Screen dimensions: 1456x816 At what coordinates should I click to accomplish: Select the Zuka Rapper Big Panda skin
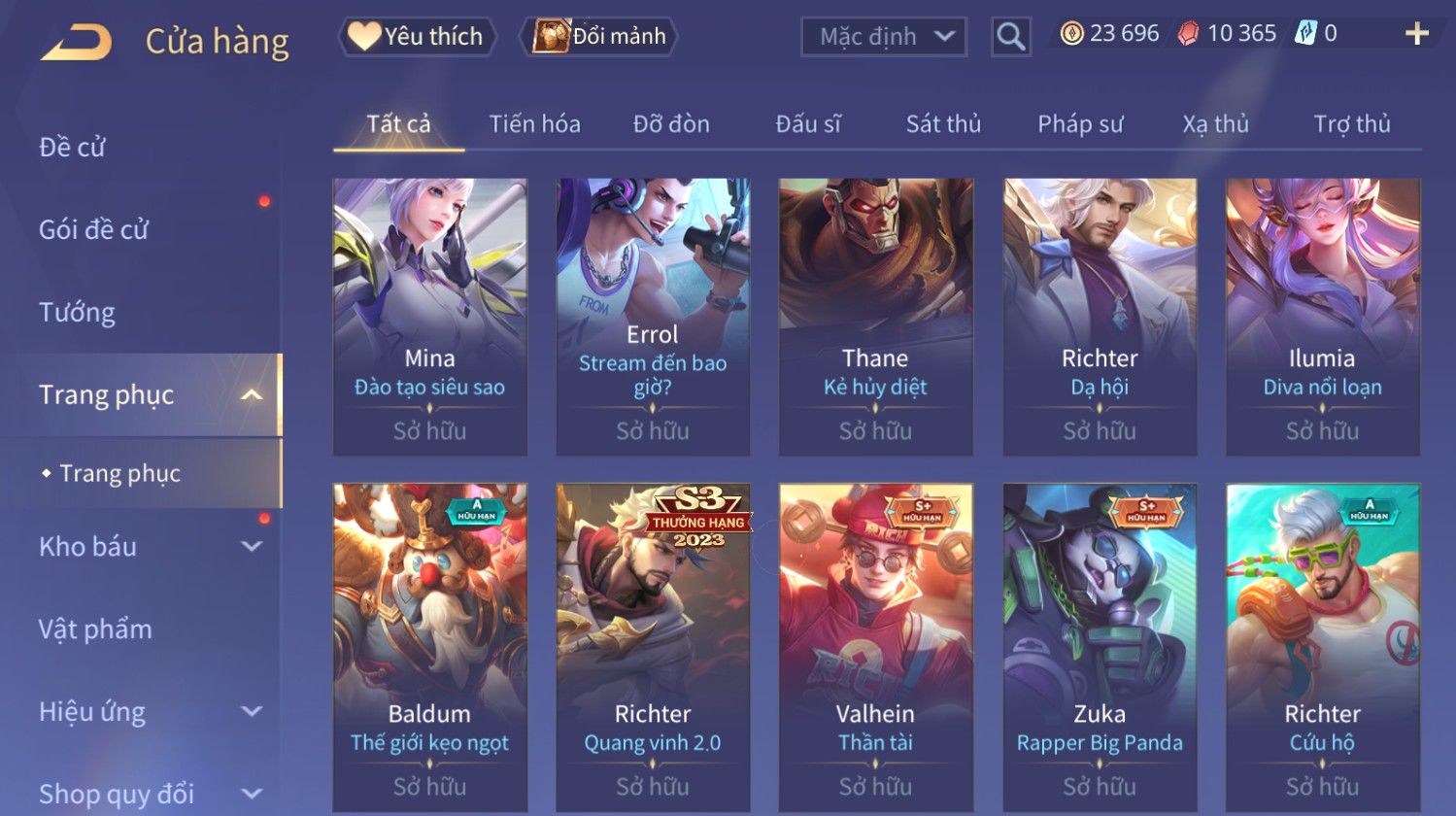pos(1100,648)
